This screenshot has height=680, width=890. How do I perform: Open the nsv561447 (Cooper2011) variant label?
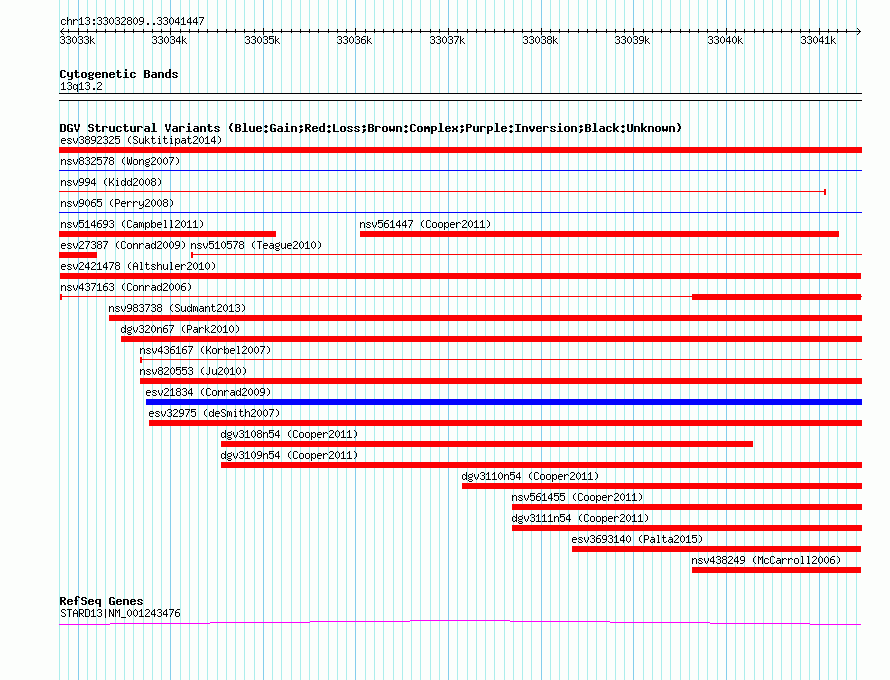pos(425,224)
